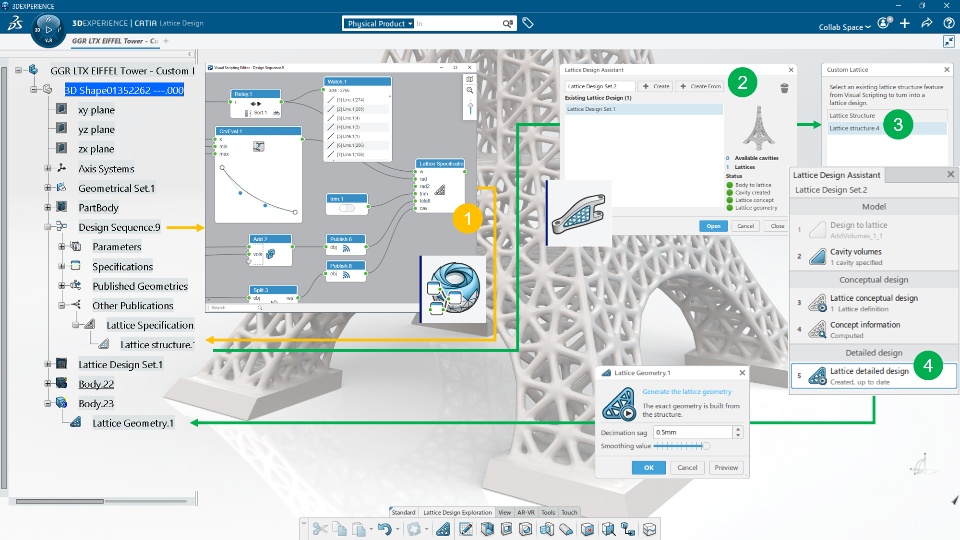This screenshot has width=960, height=540.
Task: Click the linked blue cubes icon in toolbar
Action: (x=628, y=529)
